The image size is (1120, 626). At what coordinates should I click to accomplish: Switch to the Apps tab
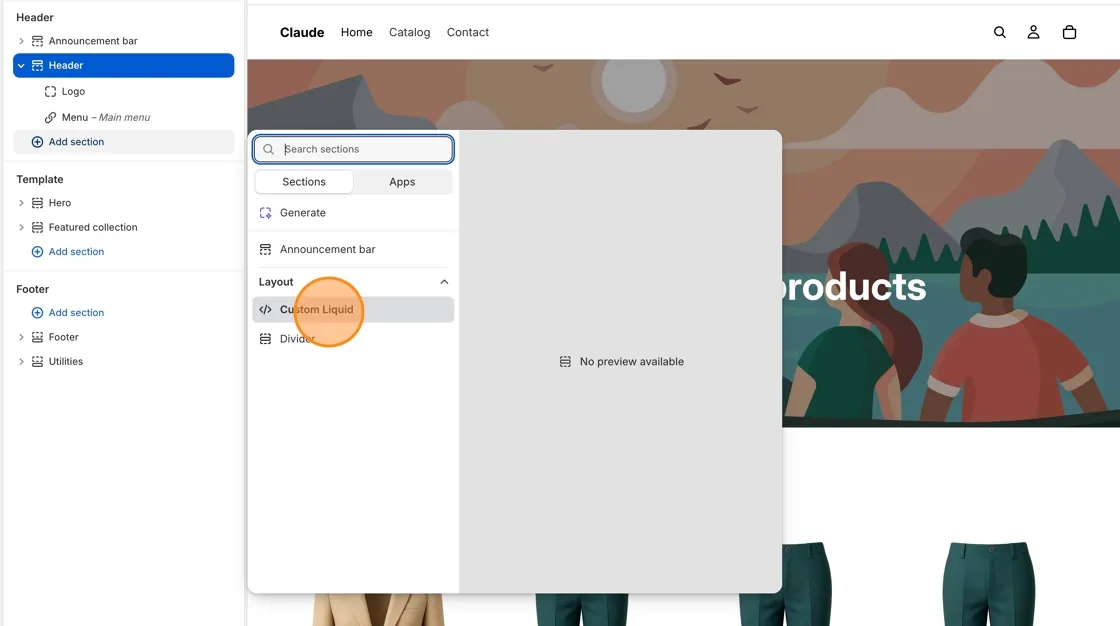(x=402, y=182)
